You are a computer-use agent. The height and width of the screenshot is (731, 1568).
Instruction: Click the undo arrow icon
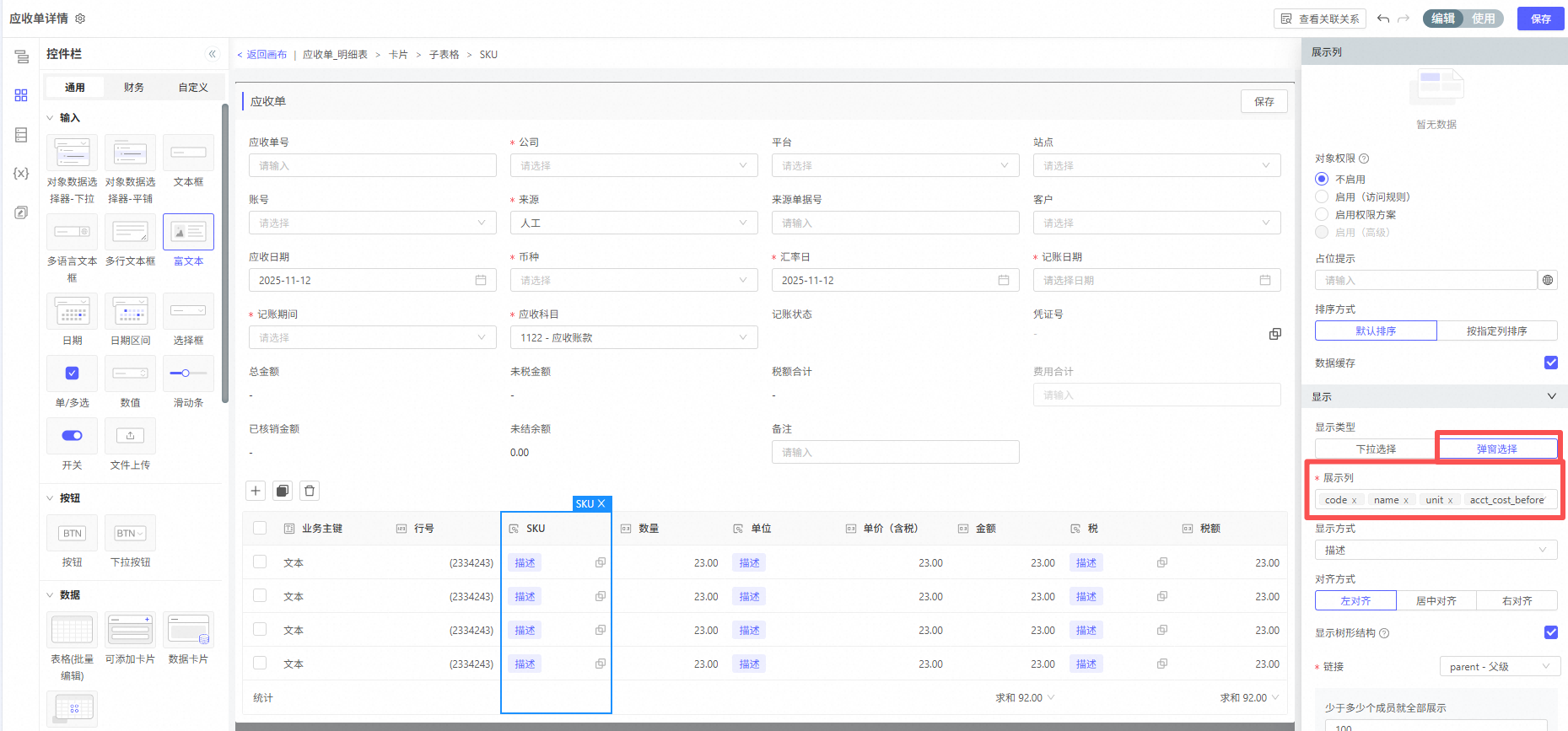(1383, 19)
